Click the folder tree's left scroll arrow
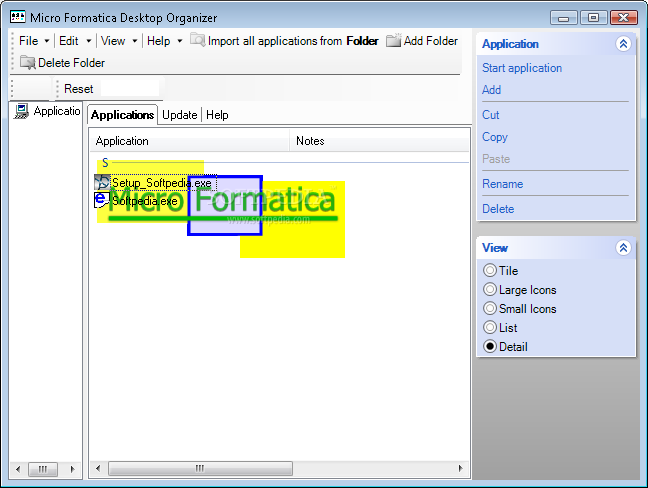The image size is (648, 488). tap(18, 469)
